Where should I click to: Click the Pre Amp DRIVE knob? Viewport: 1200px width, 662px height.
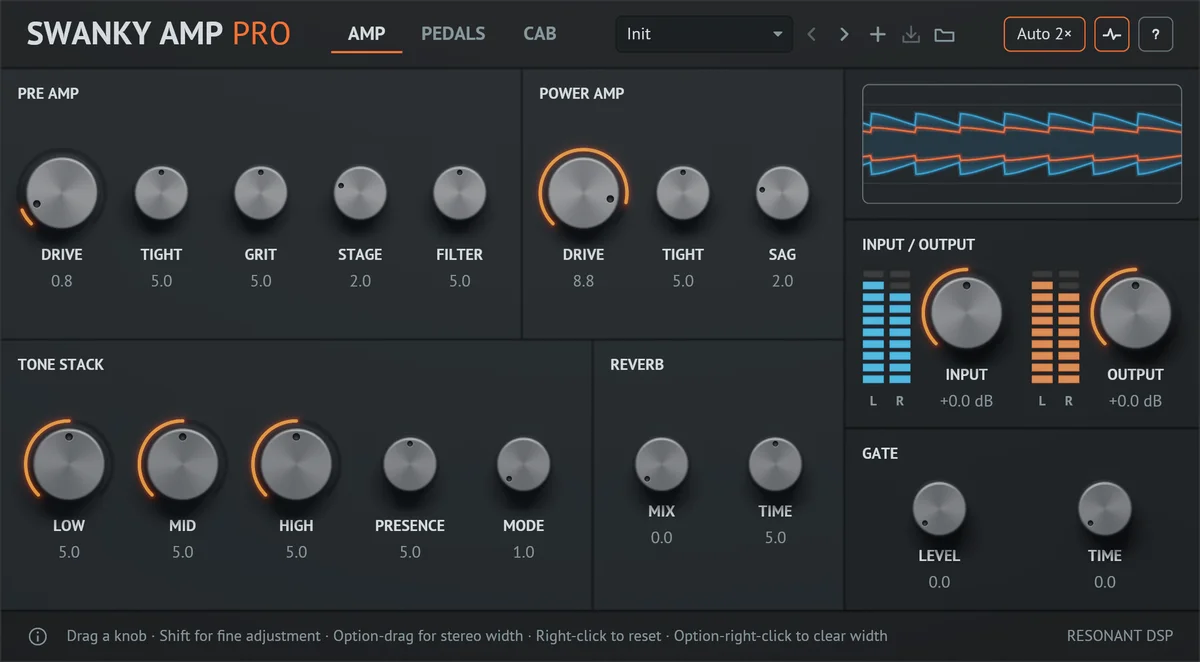coord(61,193)
